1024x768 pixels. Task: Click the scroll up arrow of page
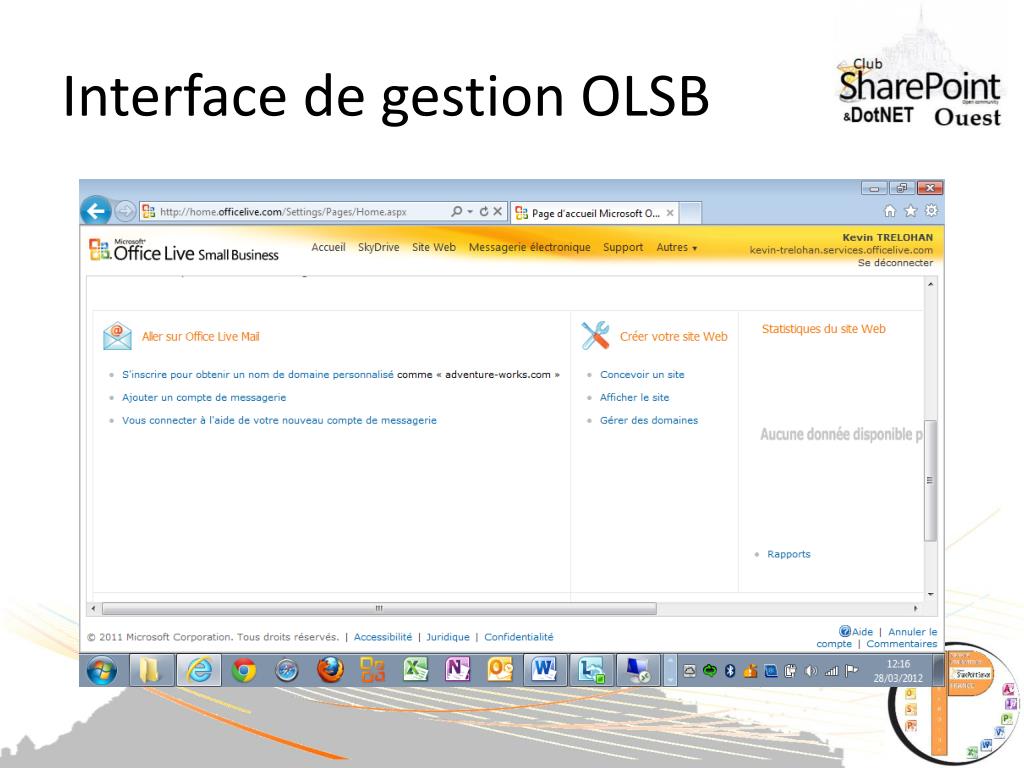tap(930, 285)
